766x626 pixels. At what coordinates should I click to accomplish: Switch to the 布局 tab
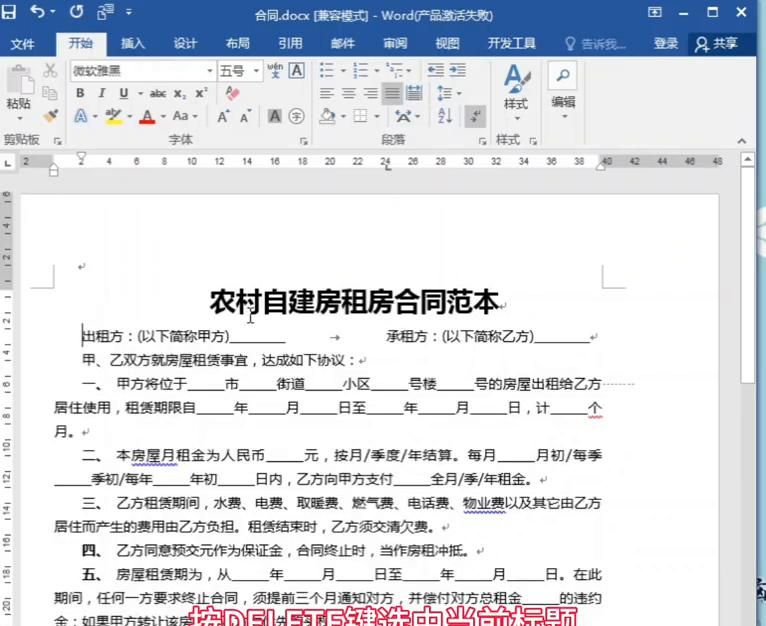[238, 43]
